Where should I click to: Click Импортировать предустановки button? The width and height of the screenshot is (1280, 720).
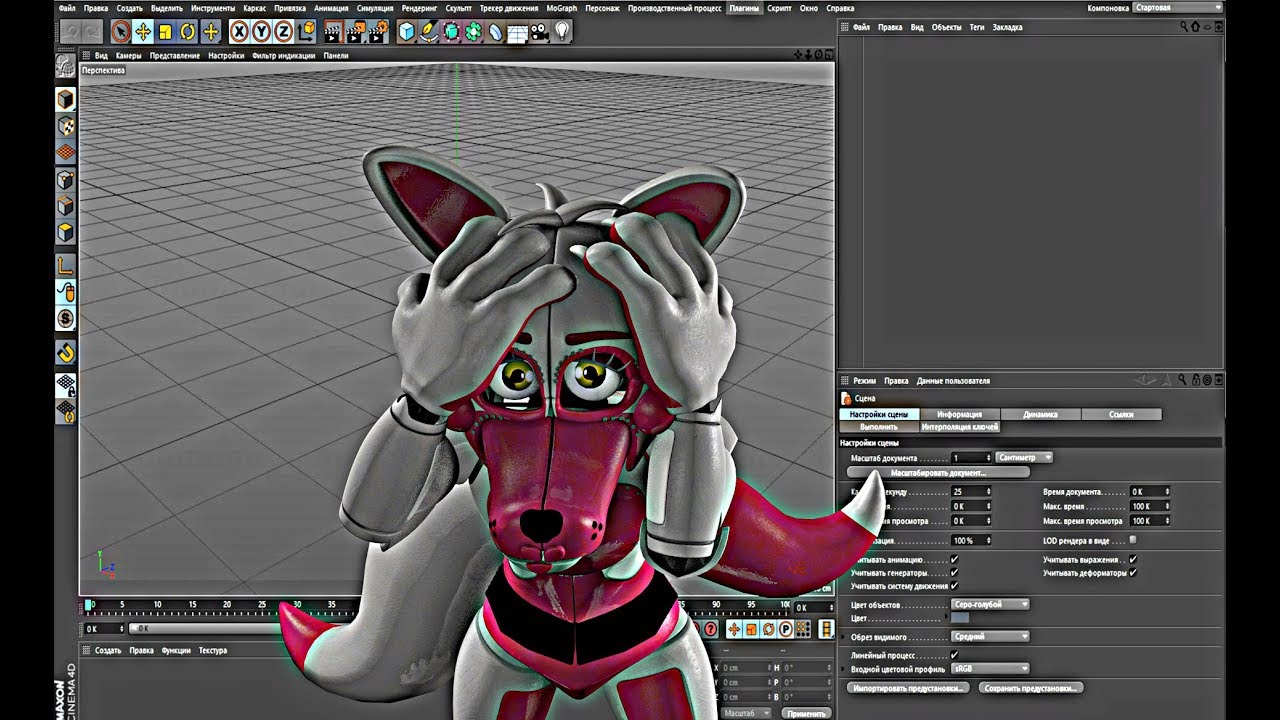(909, 688)
